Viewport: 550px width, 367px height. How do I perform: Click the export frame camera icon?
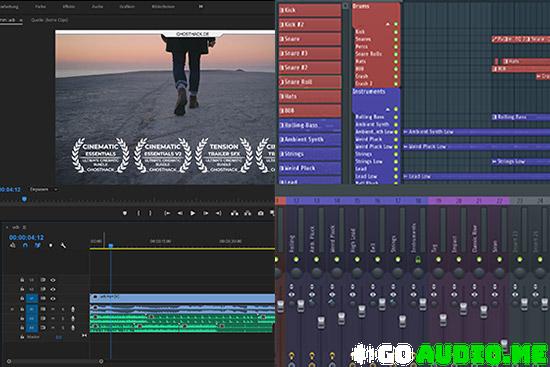pos(261,213)
